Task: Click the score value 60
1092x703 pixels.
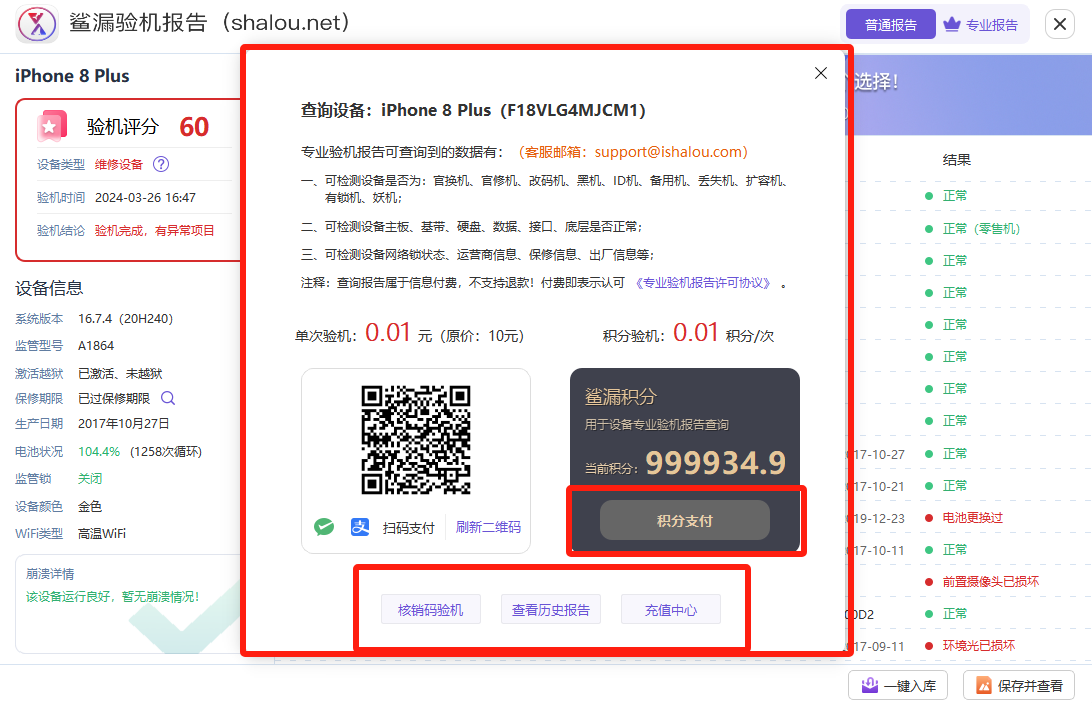Action: pos(194,127)
